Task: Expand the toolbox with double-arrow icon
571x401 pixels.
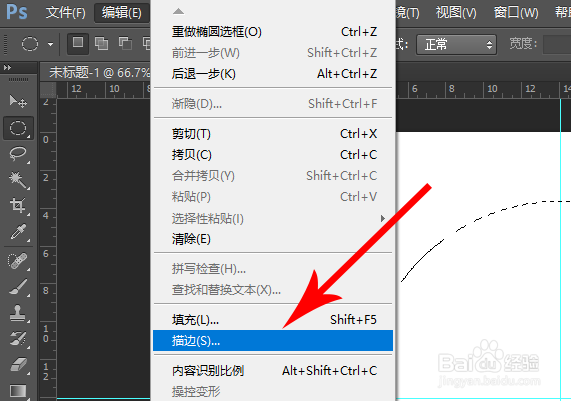Action: tap(7, 67)
